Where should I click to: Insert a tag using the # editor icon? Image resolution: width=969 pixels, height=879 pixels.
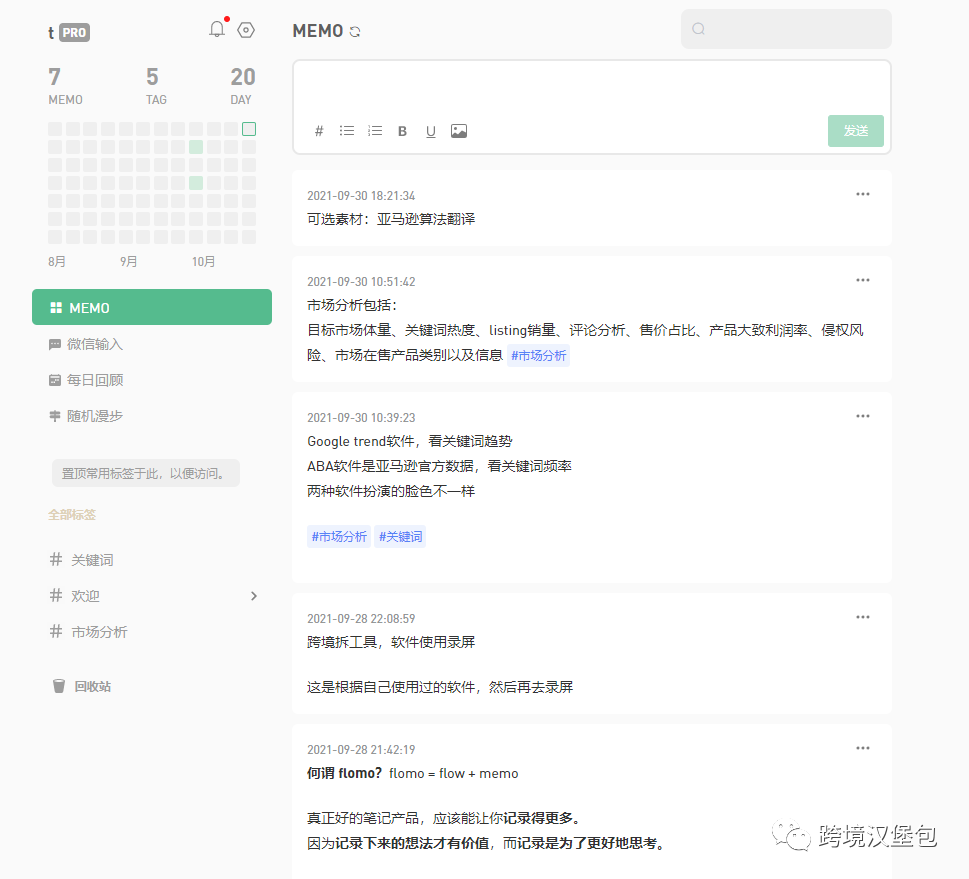tap(318, 131)
